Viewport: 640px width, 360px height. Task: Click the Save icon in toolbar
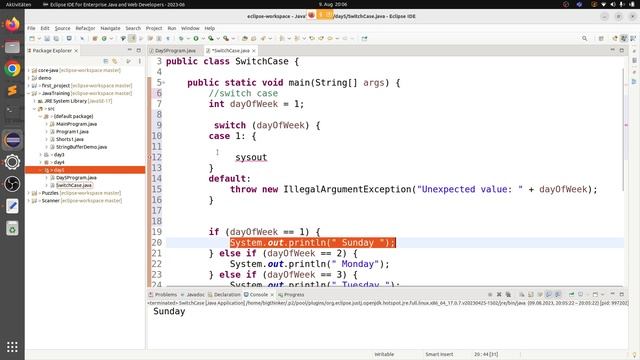point(47,38)
